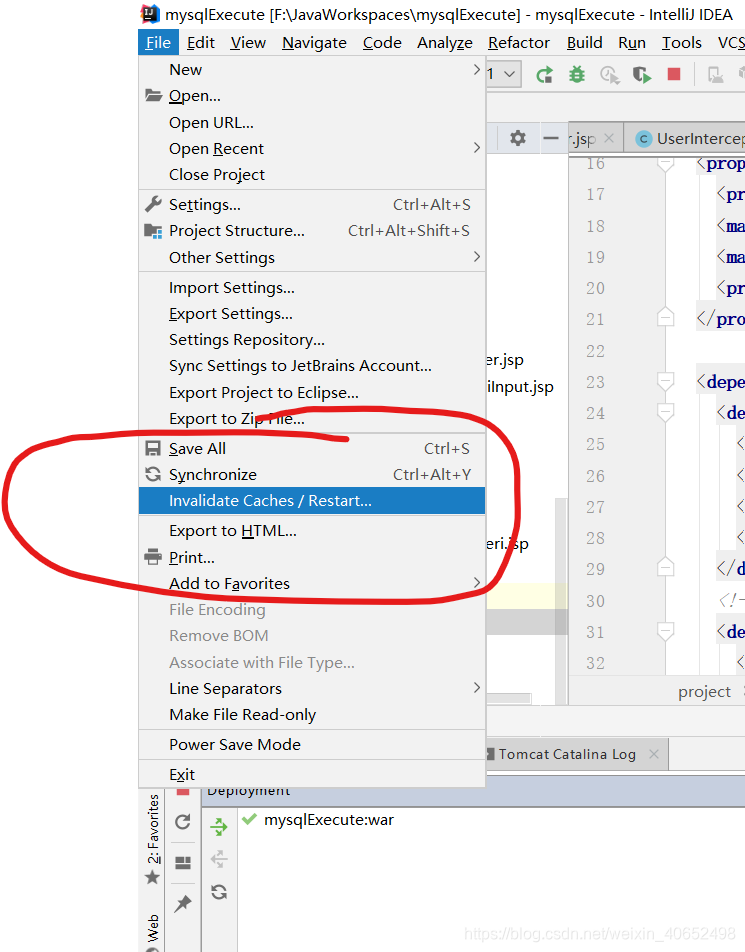Collapse the code fold at line 31
The image size is (745, 952).
(665, 631)
